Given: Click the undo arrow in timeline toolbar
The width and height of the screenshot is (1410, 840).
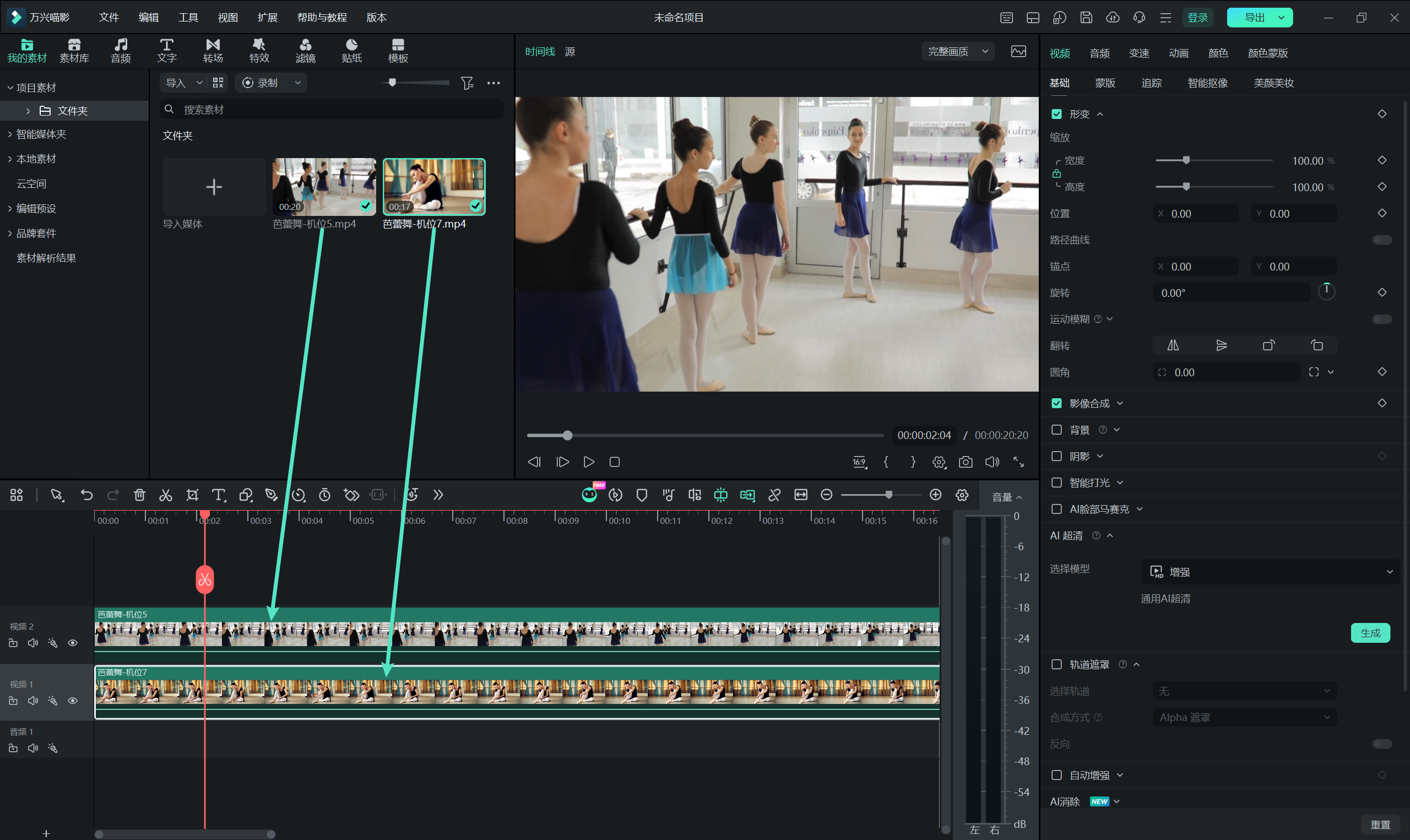Looking at the screenshot, I should [86, 495].
